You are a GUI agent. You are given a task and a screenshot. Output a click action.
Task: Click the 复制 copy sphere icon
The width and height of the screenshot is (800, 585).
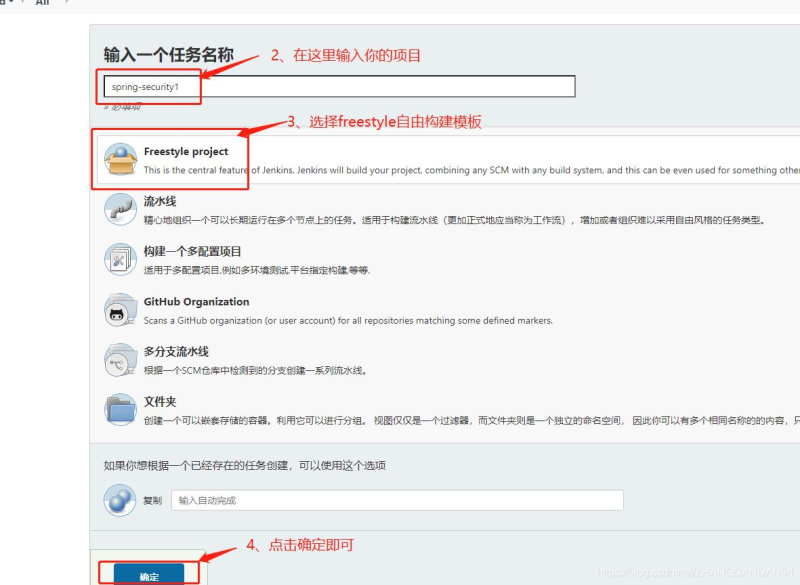point(120,500)
